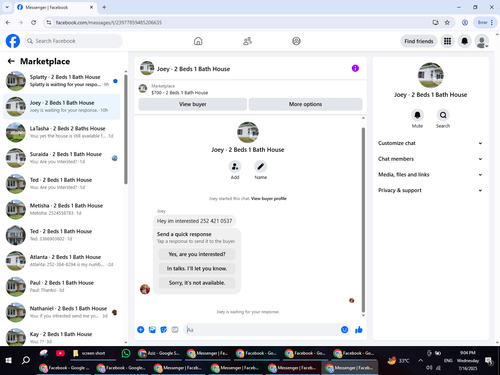This screenshot has height=375, width=500.
Task: Open Windows Start menu
Action: coord(9,360)
